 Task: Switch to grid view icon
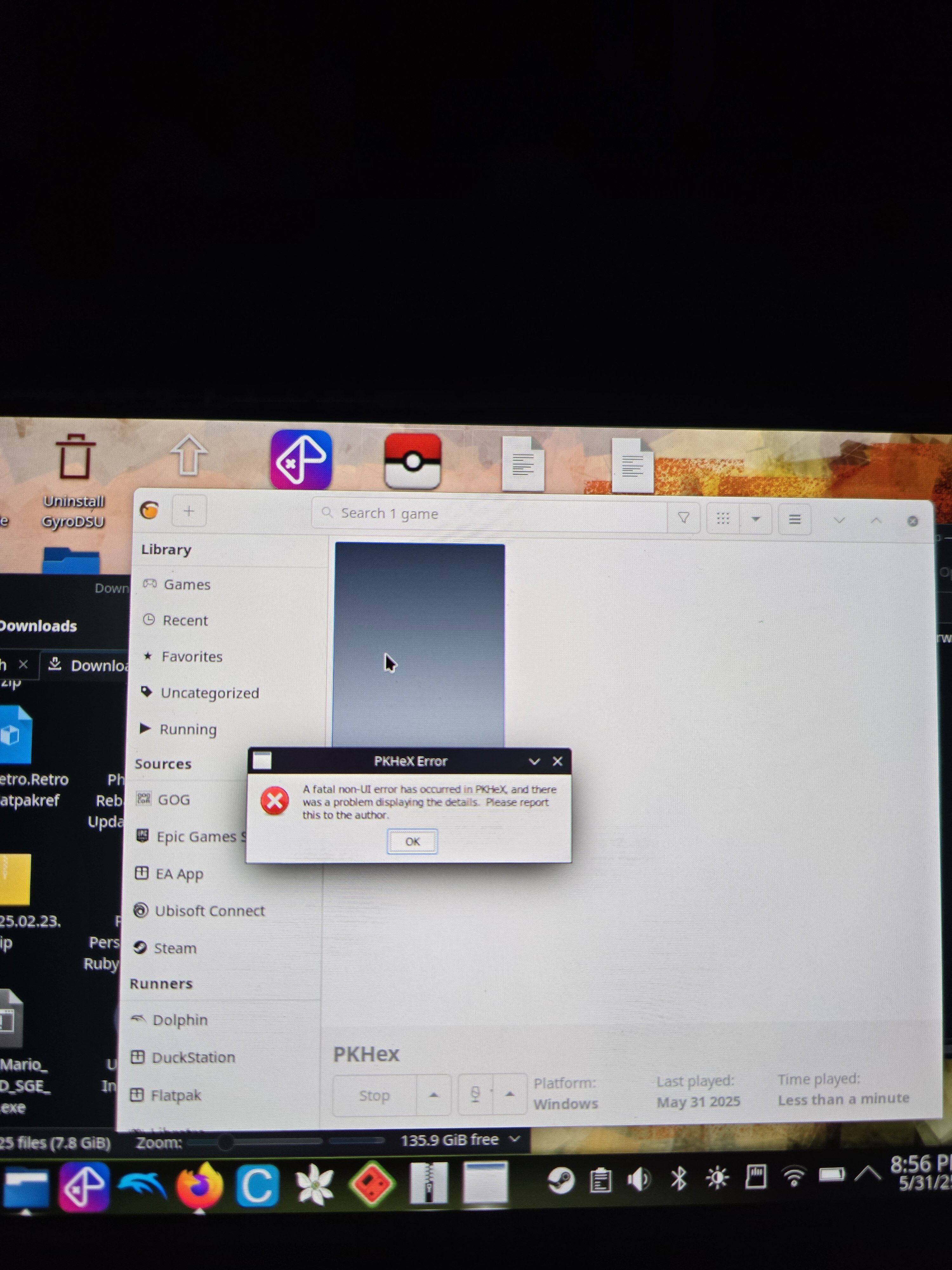[x=723, y=518]
